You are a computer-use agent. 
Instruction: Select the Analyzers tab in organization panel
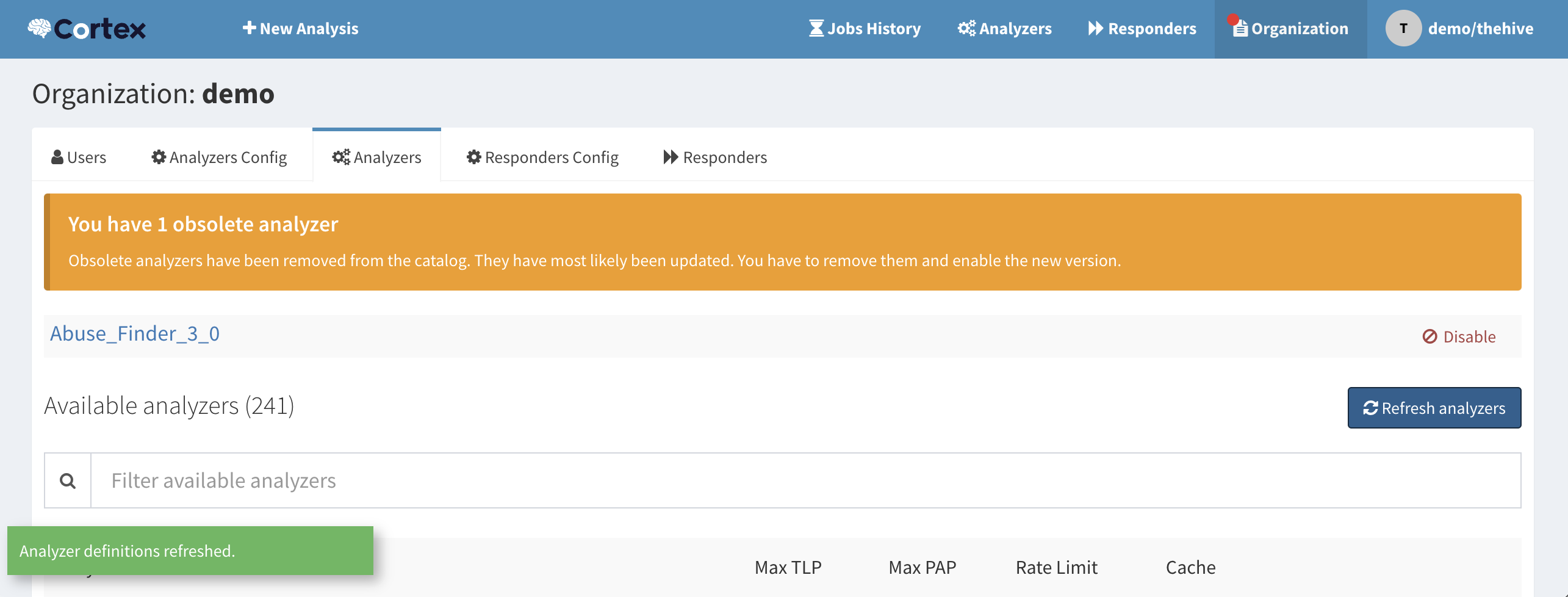[376, 157]
